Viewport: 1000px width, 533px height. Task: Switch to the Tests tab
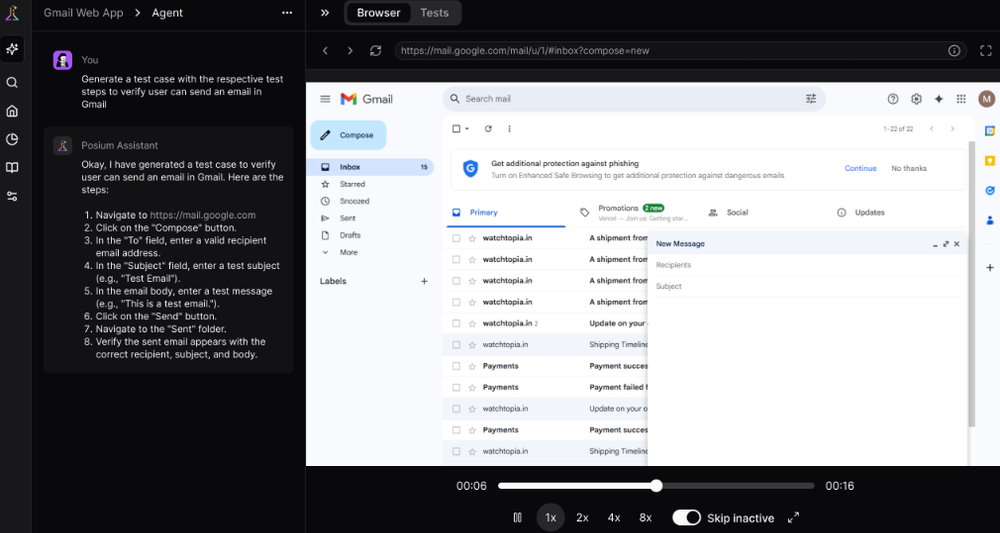434,13
